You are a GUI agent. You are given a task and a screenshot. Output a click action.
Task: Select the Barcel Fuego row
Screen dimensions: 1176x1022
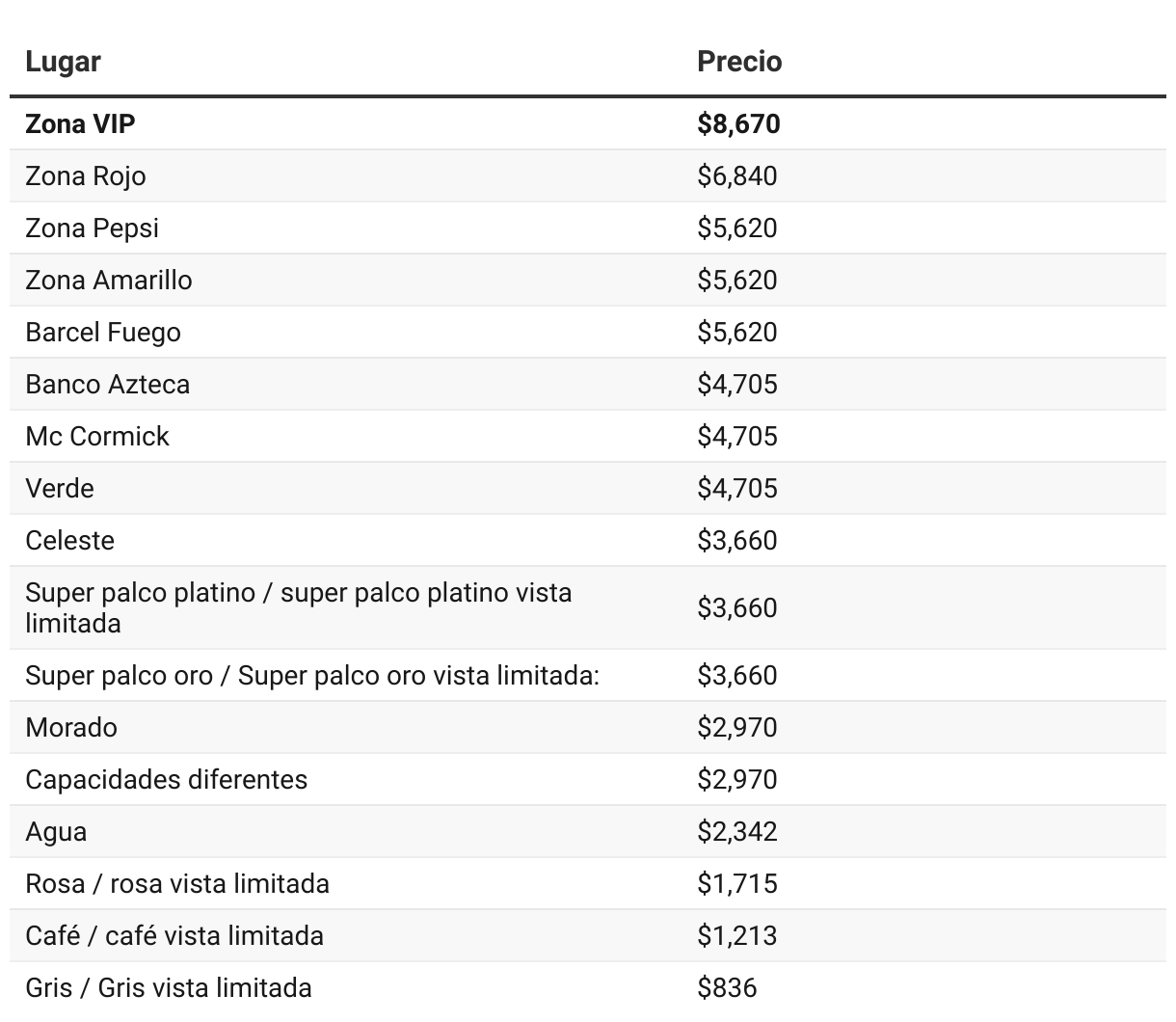(x=588, y=333)
